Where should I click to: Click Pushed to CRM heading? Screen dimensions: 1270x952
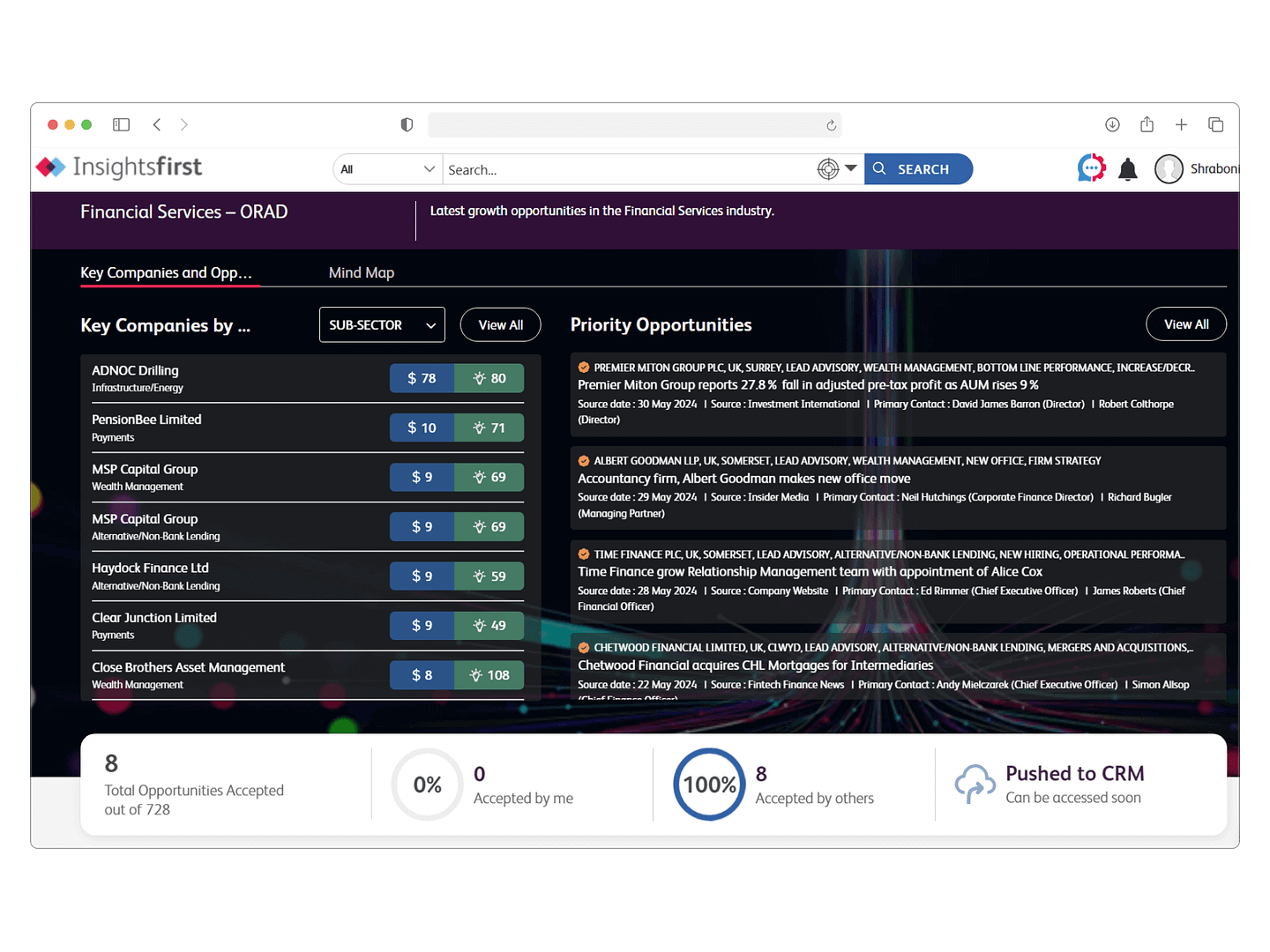[x=1074, y=774]
